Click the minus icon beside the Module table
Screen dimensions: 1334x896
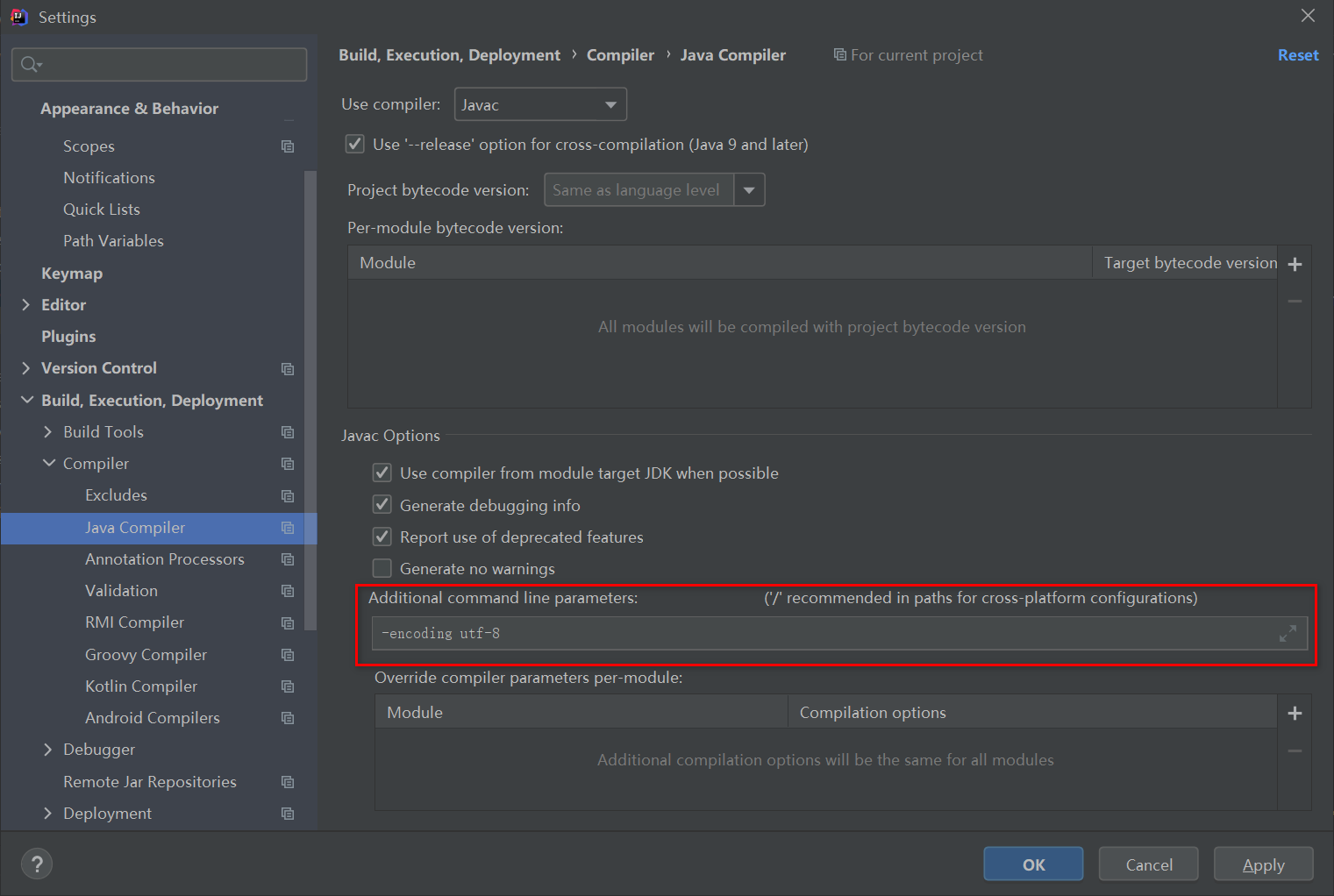(x=1295, y=300)
